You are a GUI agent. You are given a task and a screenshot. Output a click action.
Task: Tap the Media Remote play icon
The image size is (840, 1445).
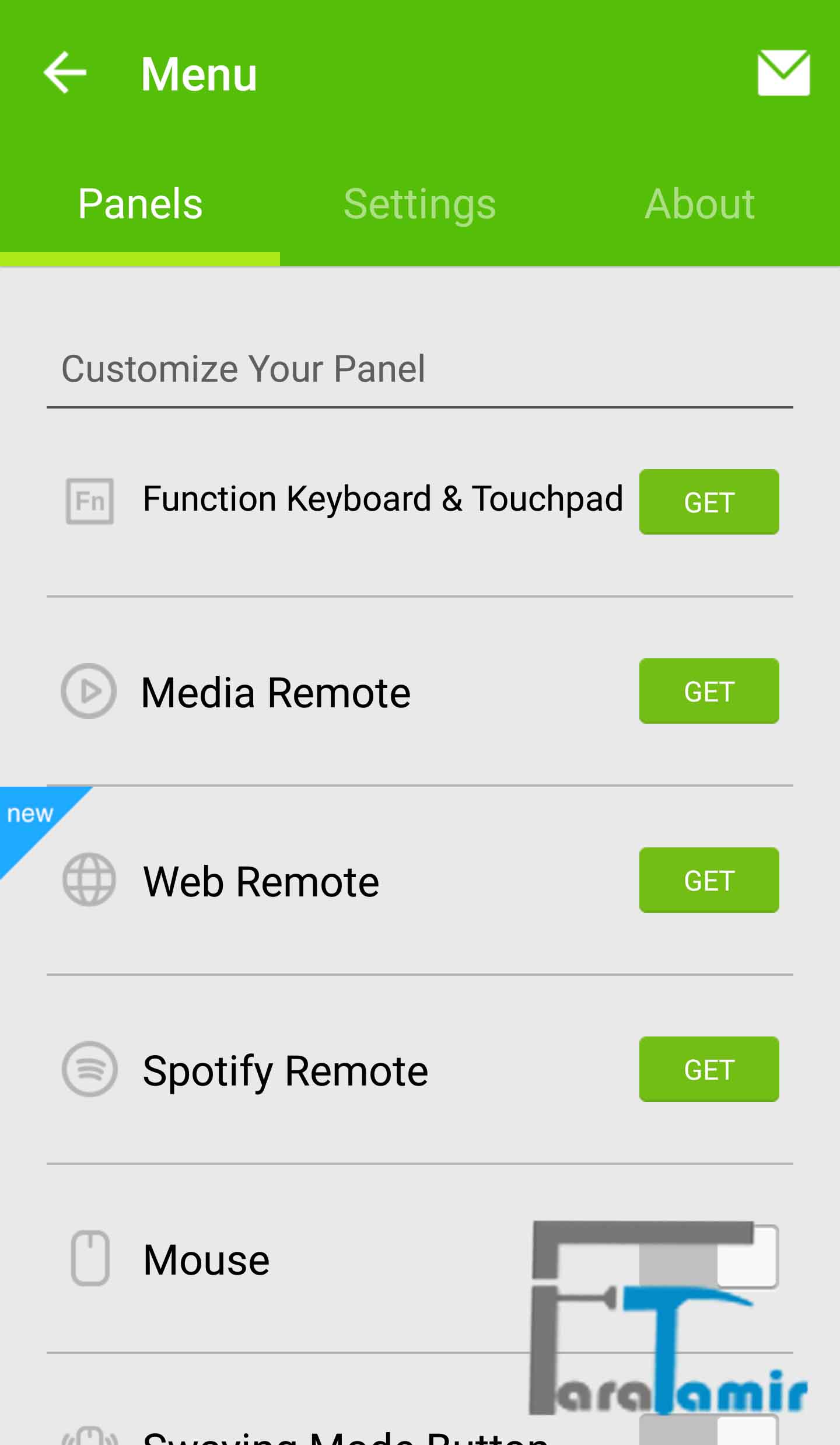click(x=89, y=691)
